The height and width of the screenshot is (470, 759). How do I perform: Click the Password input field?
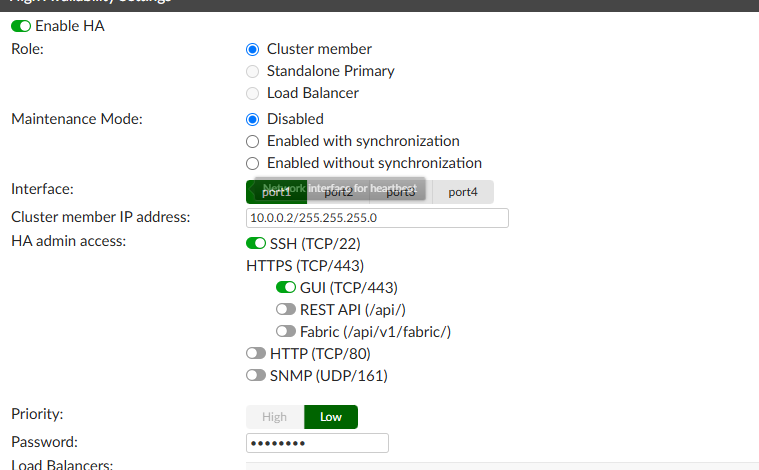click(x=317, y=443)
